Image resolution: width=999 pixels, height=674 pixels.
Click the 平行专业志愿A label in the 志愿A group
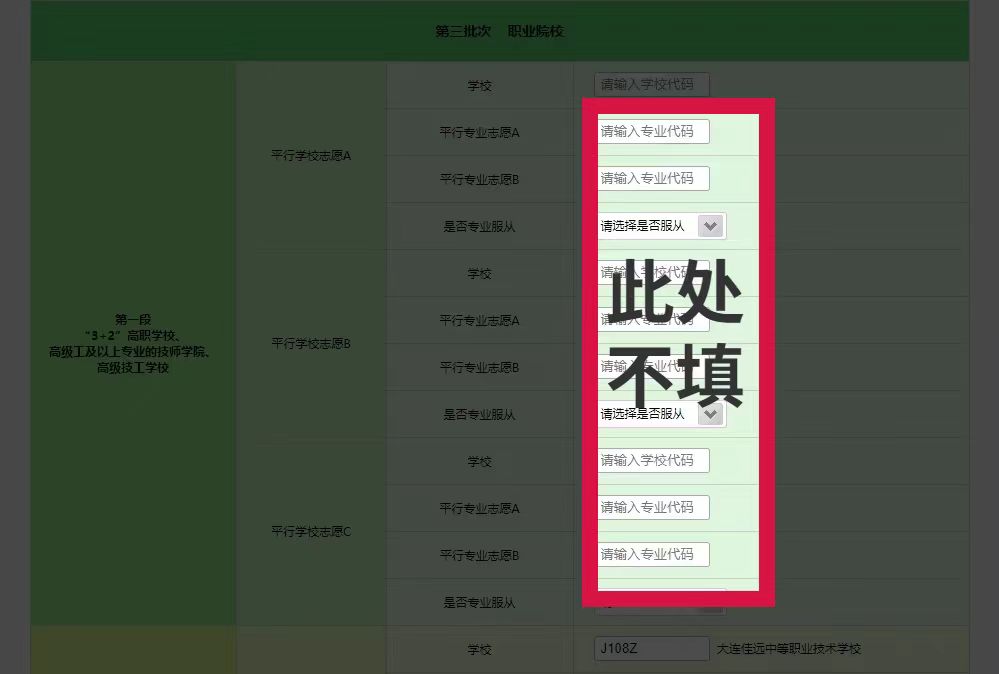pyautogui.click(x=479, y=133)
